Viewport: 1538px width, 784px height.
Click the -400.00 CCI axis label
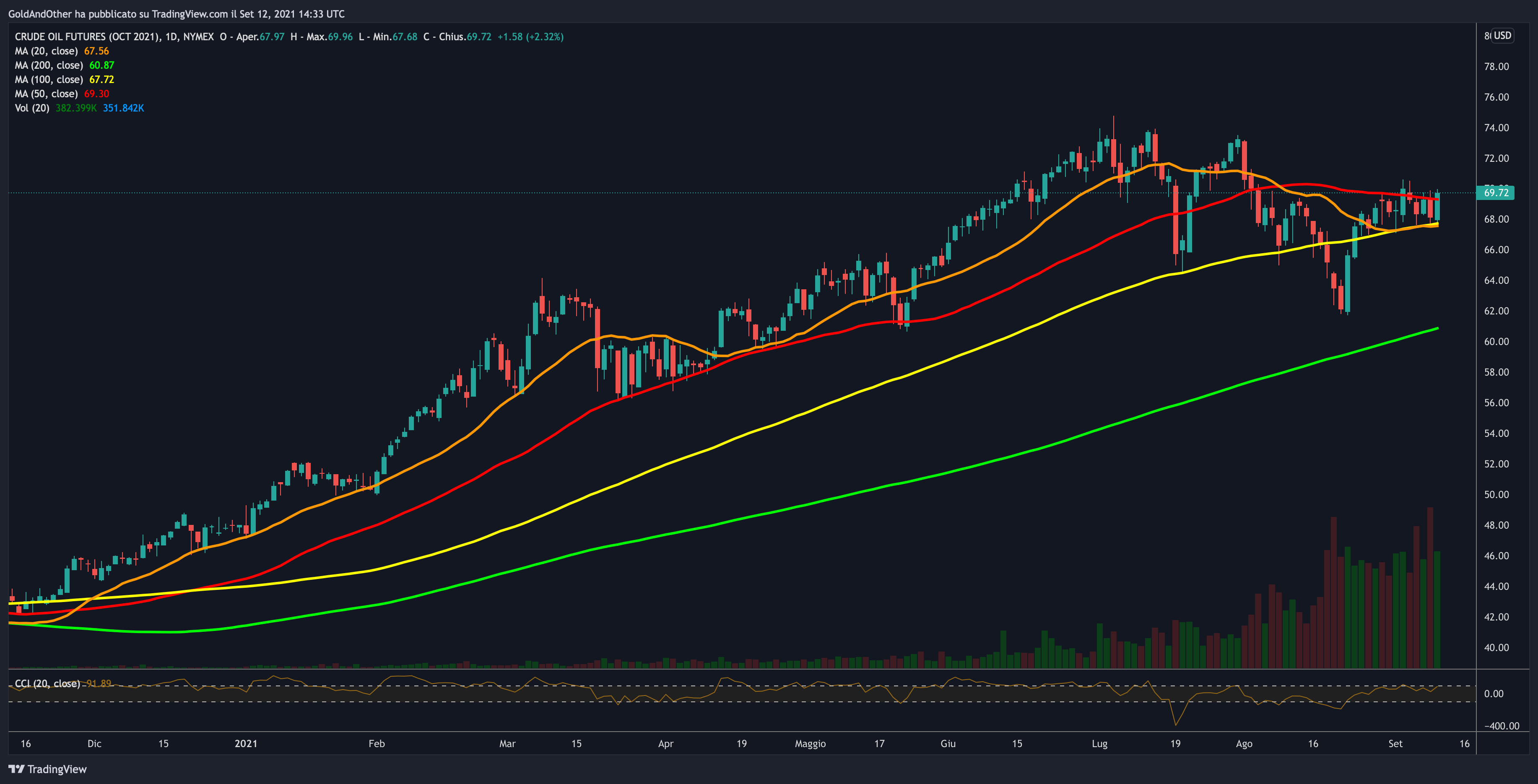(x=1502, y=726)
